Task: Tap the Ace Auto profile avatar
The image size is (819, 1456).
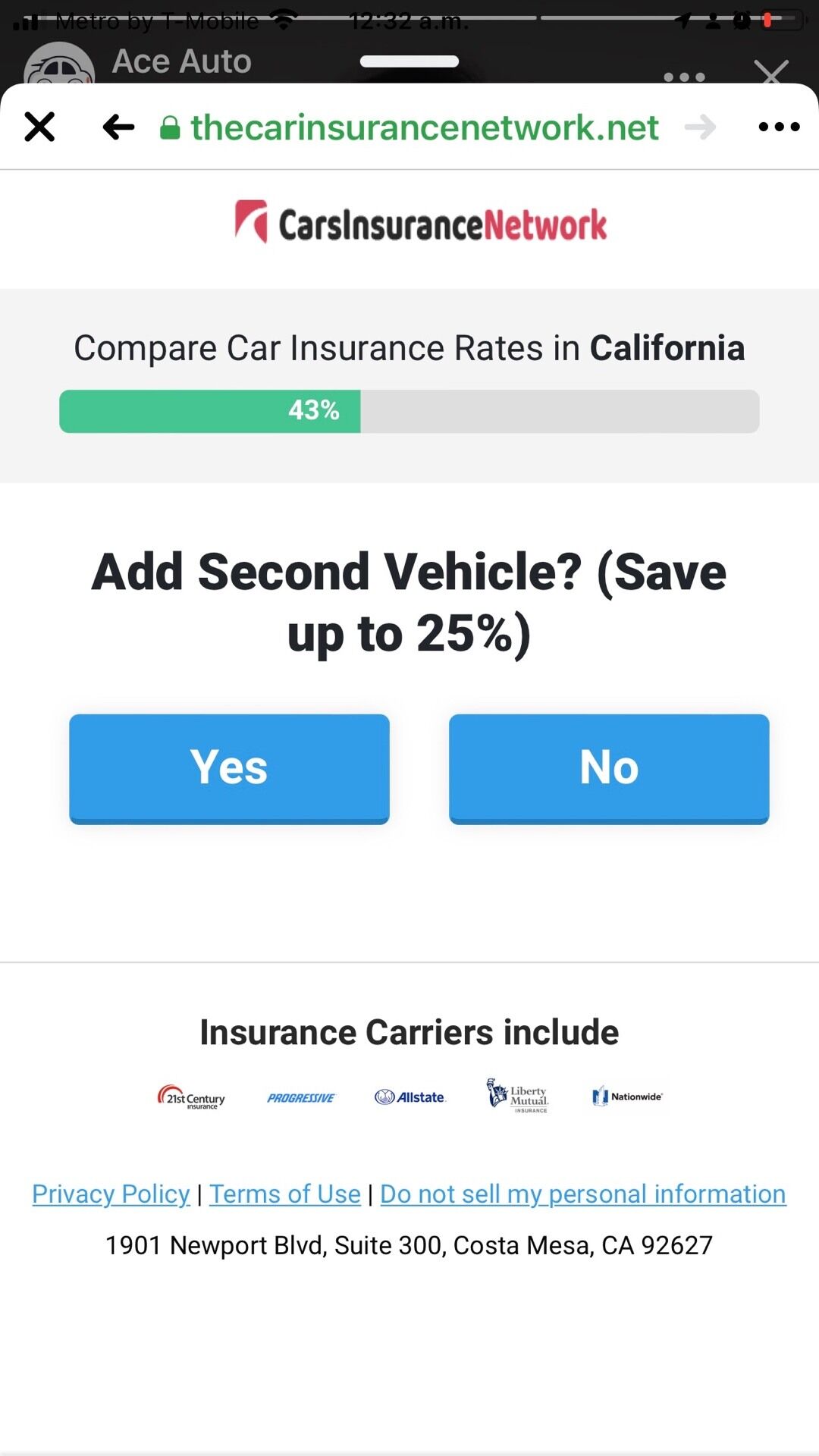Action: (x=59, y=67)
